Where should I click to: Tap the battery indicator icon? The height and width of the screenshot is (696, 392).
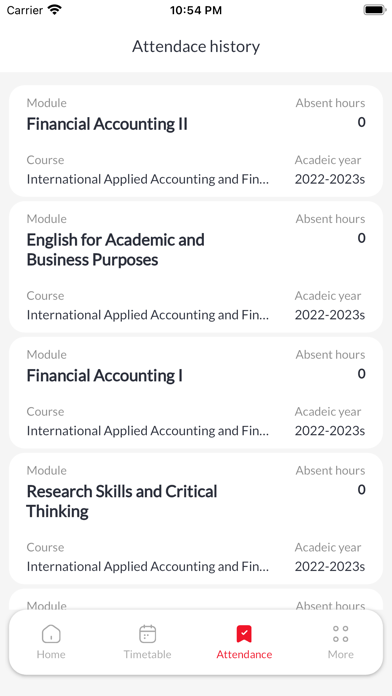point(375,10)
